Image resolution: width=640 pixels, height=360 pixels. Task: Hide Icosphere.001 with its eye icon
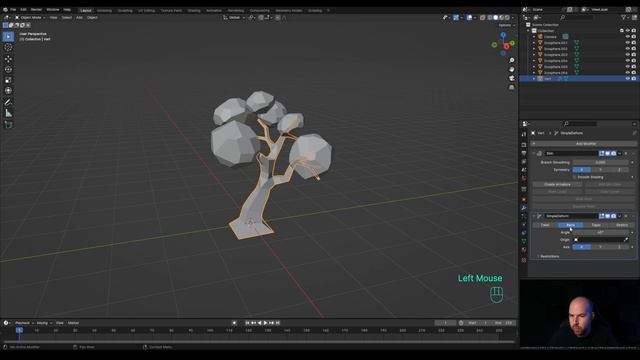(628, 42)
